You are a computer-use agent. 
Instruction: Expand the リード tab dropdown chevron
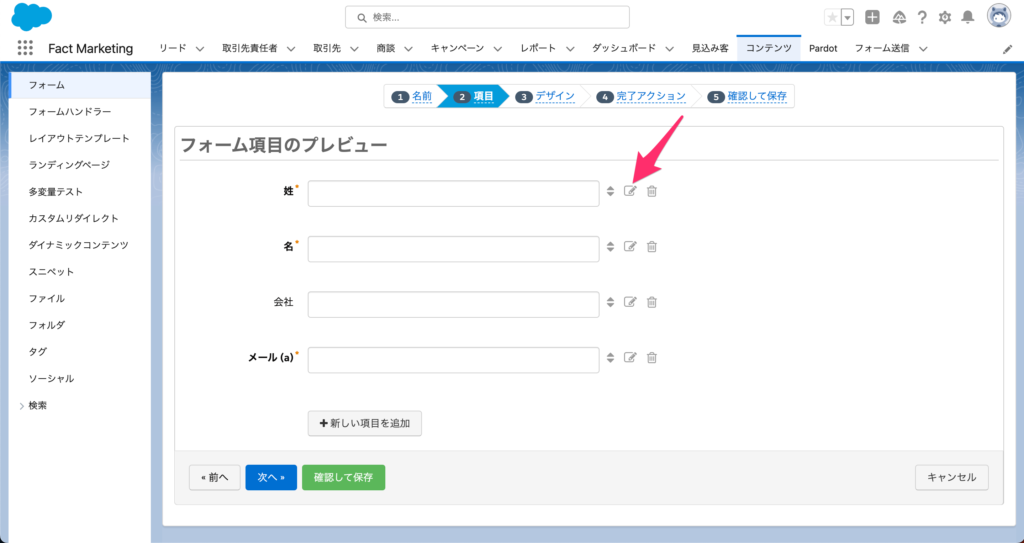point(200,48)
